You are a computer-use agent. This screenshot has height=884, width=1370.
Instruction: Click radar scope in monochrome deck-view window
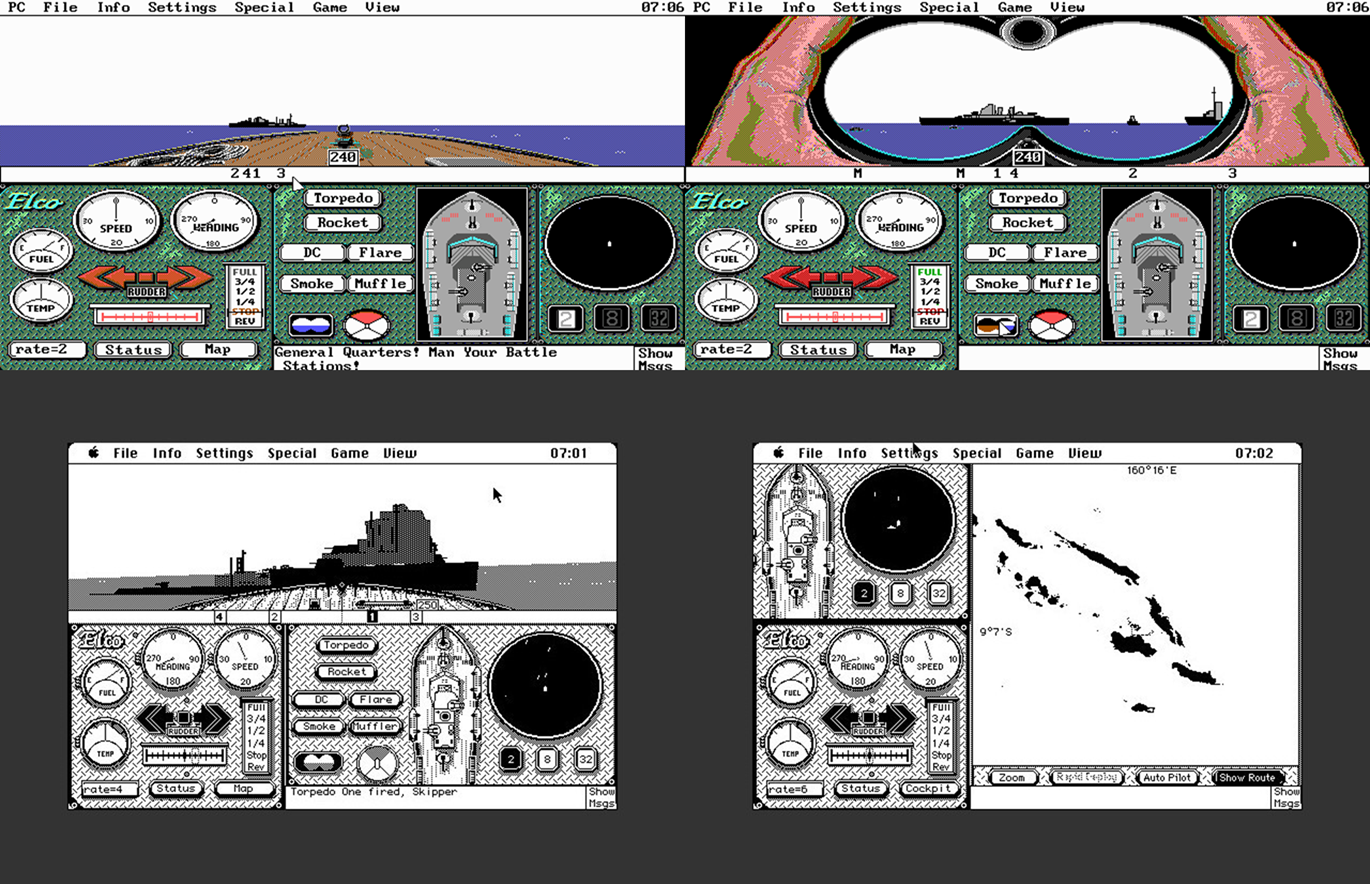point(547,686)
